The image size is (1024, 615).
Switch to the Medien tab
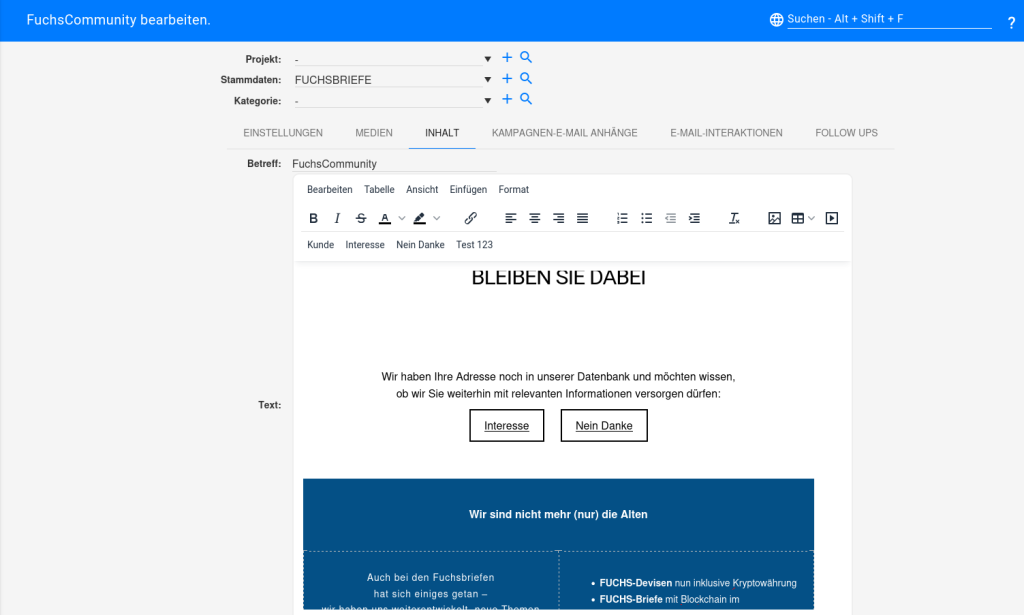click(x=374, y=133)
